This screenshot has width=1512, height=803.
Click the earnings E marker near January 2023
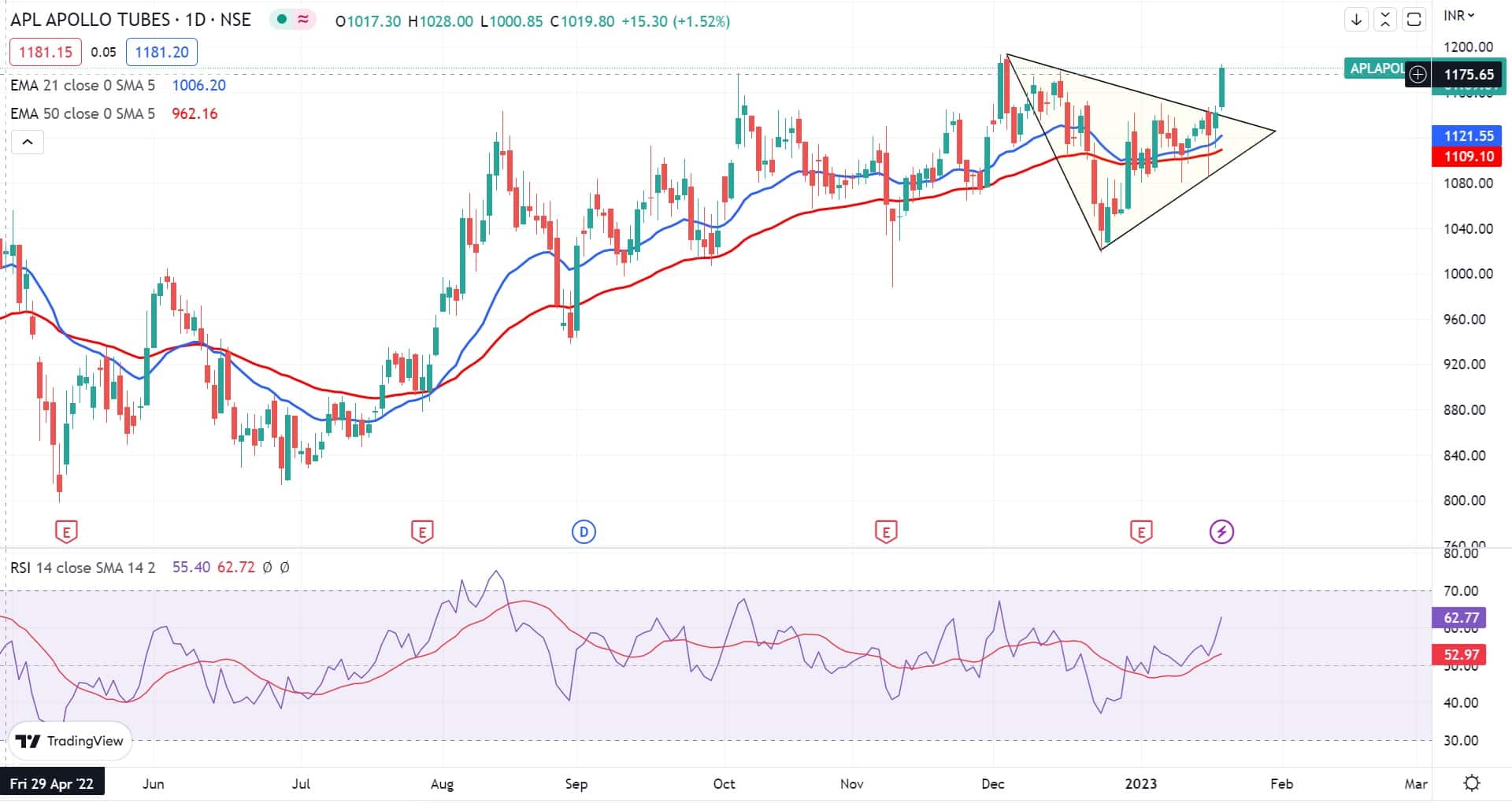[x=1141, y=532]
